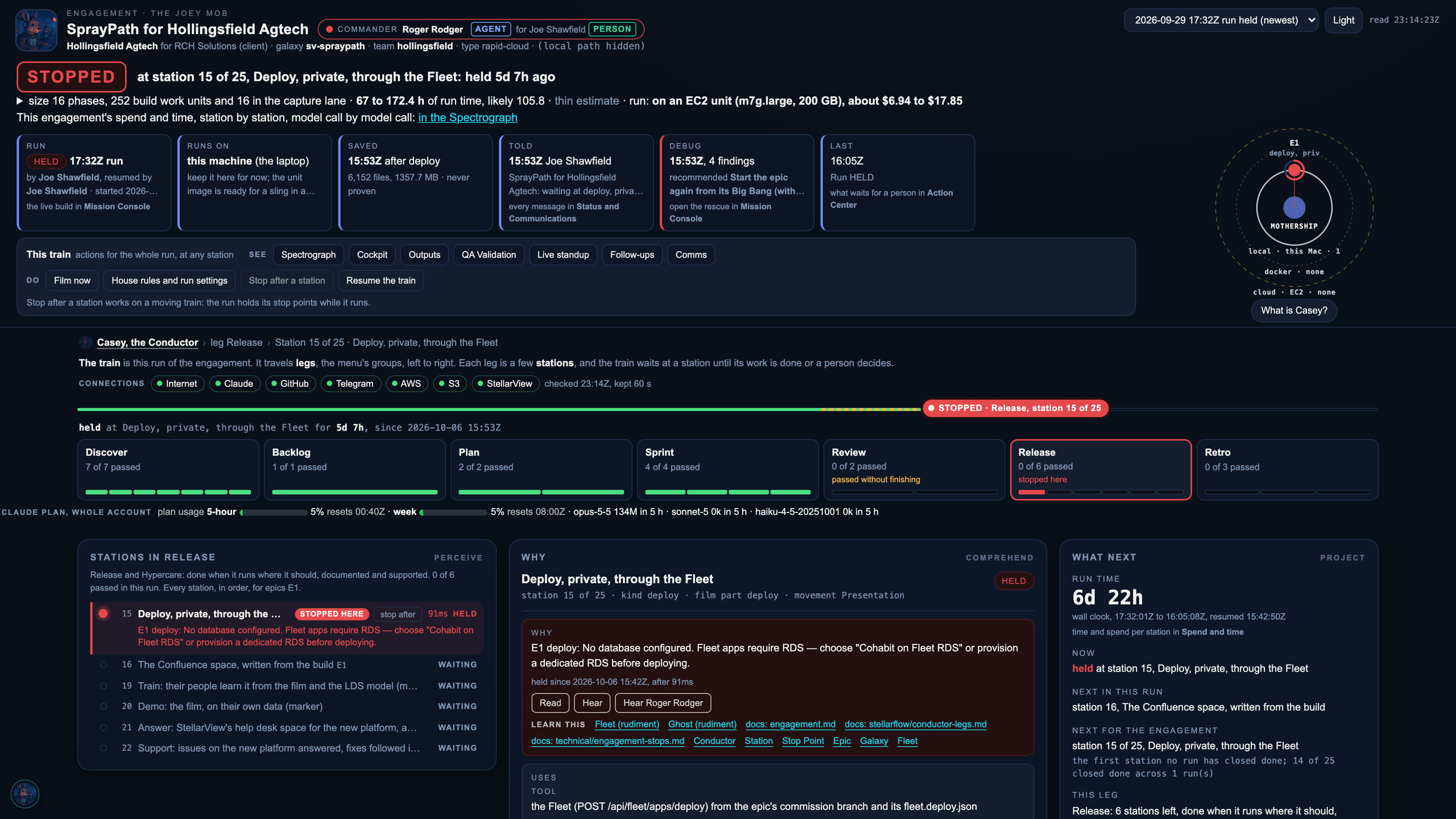Click the week plan usage bar
Viewport: 1456px width, 819px height.
[453, 512]
